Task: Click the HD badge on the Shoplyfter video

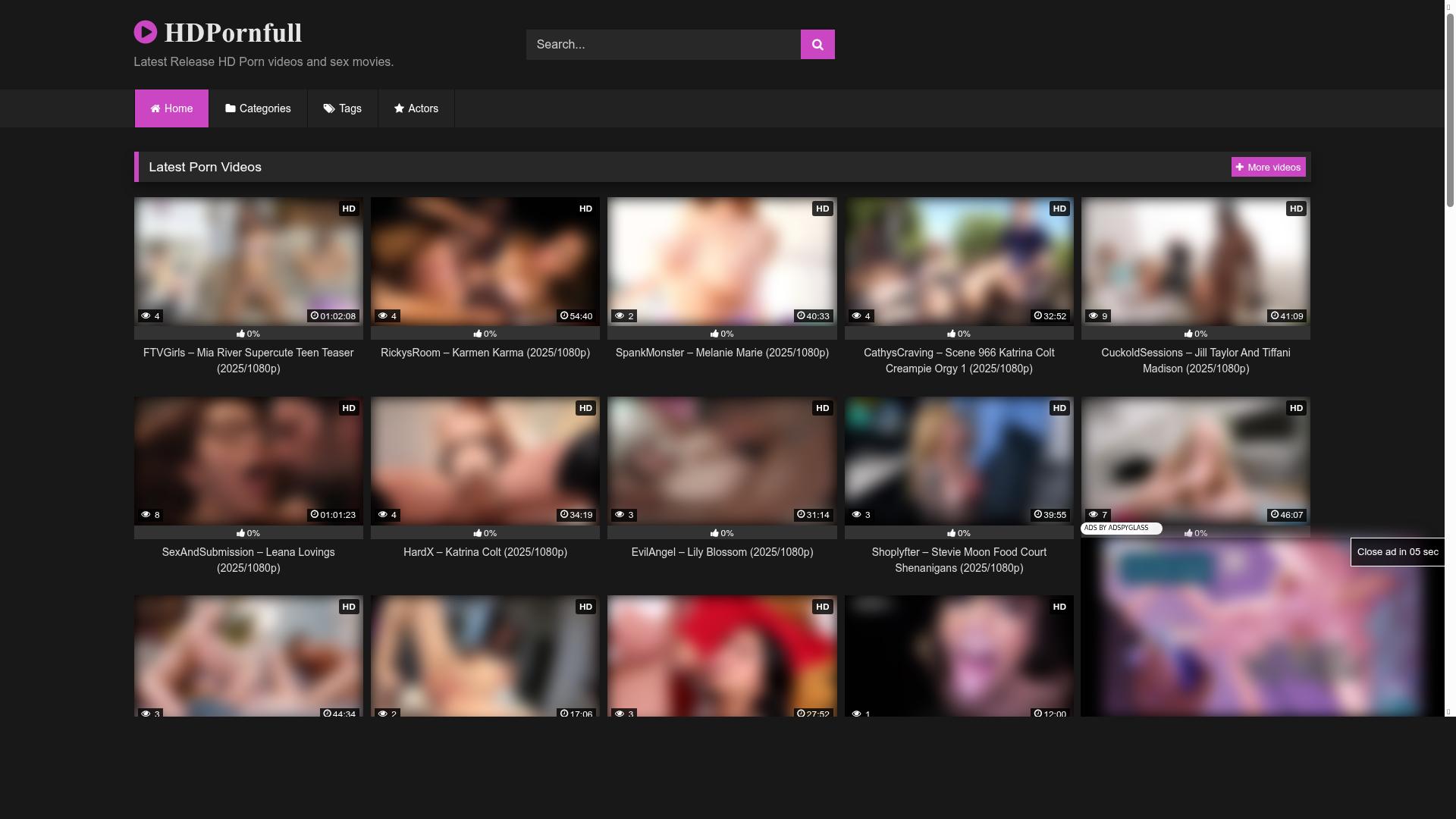Action: tap(1059, 408)
